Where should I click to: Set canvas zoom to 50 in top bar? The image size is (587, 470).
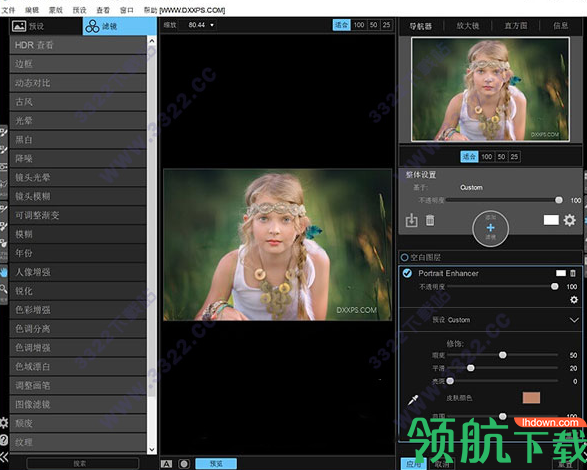374,25
